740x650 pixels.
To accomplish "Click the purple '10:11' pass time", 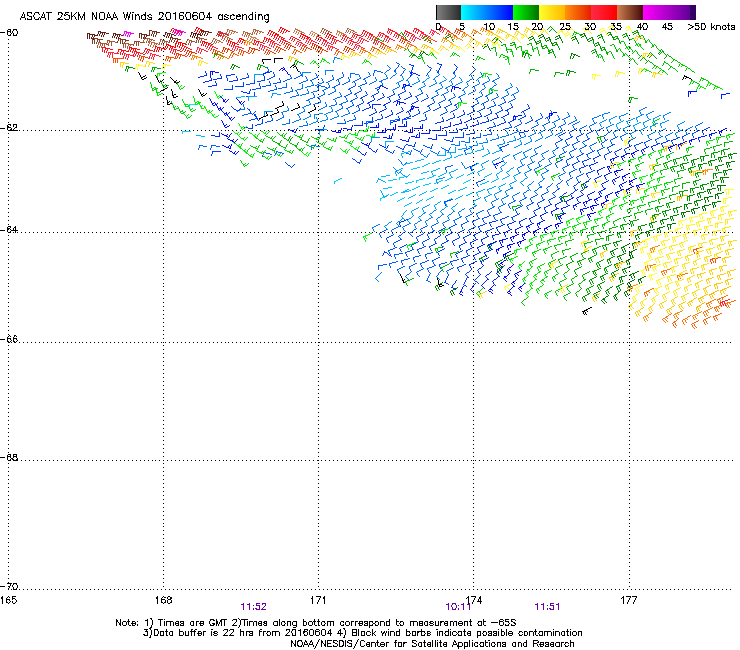I will pos(458,607).
